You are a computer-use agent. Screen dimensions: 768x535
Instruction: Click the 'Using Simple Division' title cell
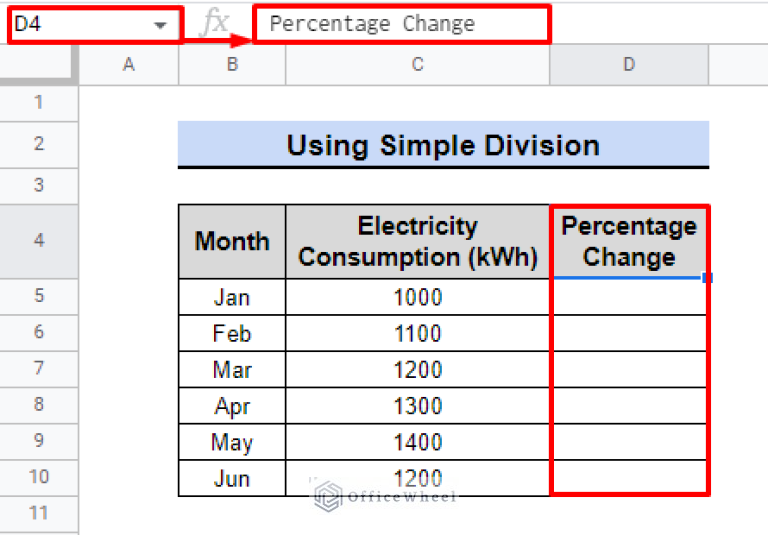(x=443, y=145)
